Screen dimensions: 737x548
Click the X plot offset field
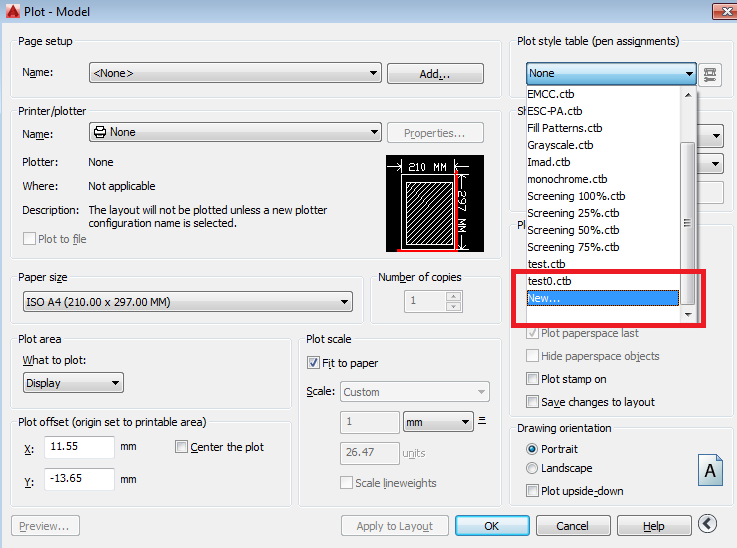tap(79, 446)
